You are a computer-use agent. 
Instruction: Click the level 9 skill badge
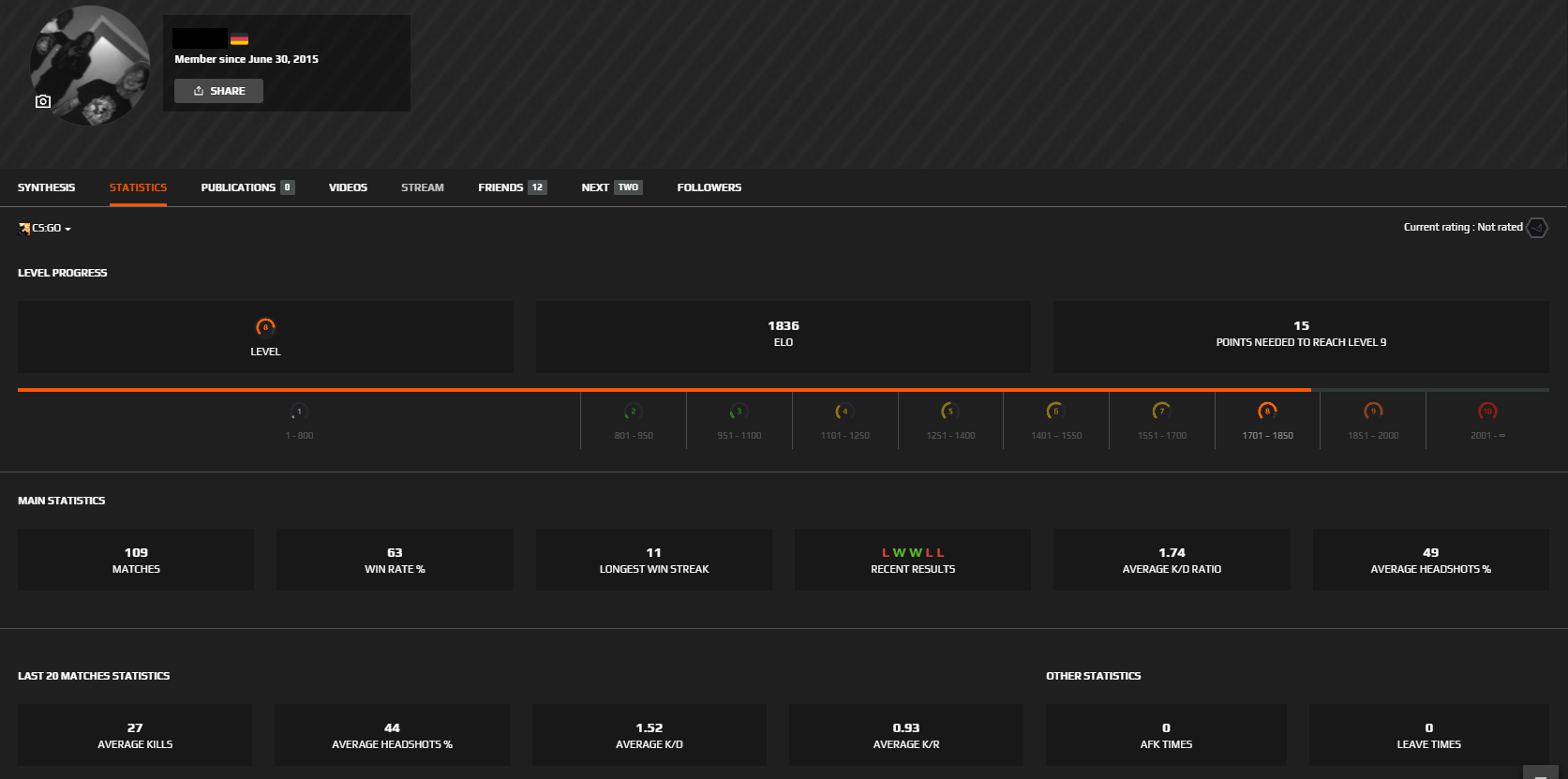1373,412
